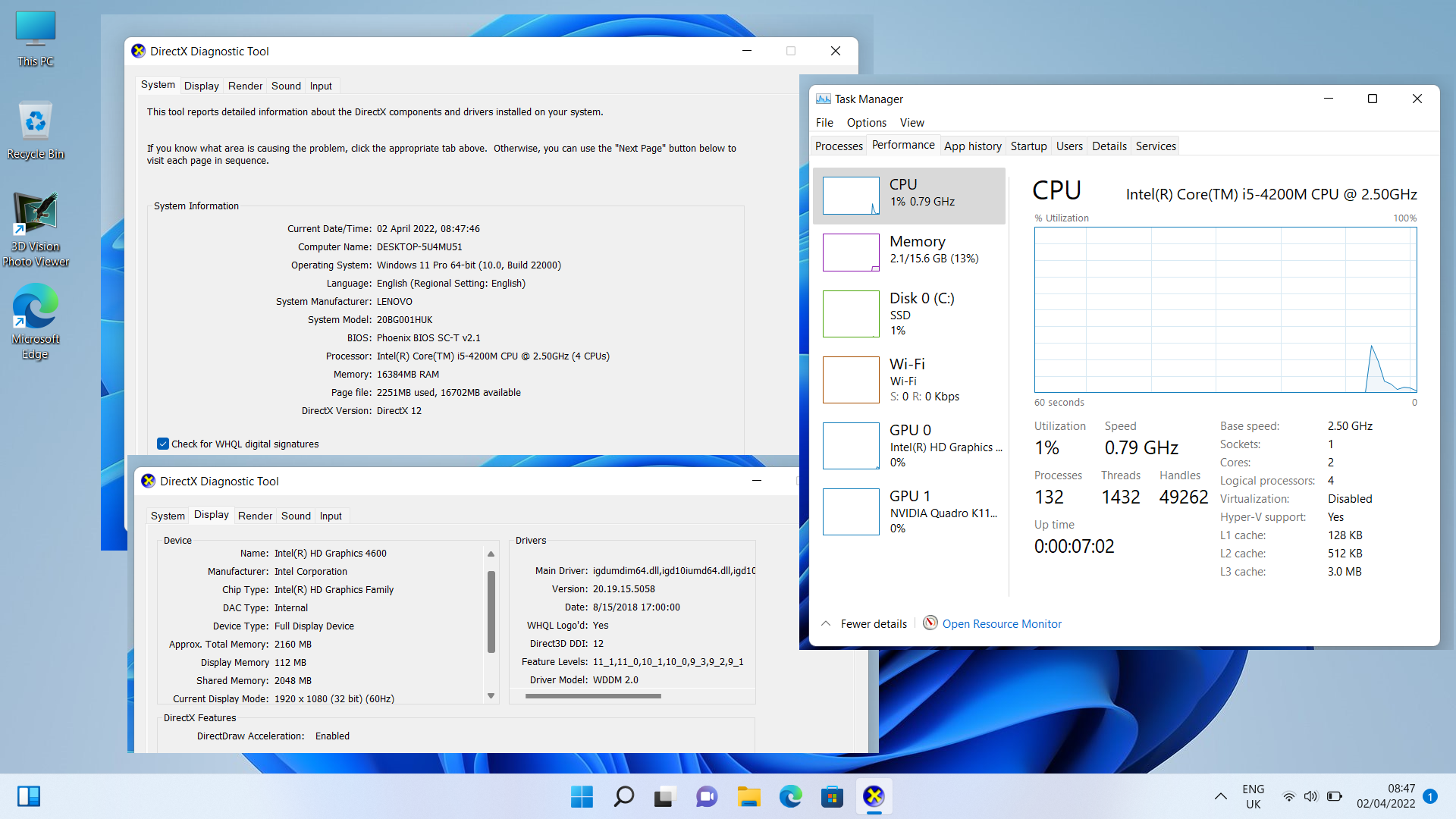1456x819 pixels.
Task: Open the Widgets button on taskbar
Action: tap(29, 796)
